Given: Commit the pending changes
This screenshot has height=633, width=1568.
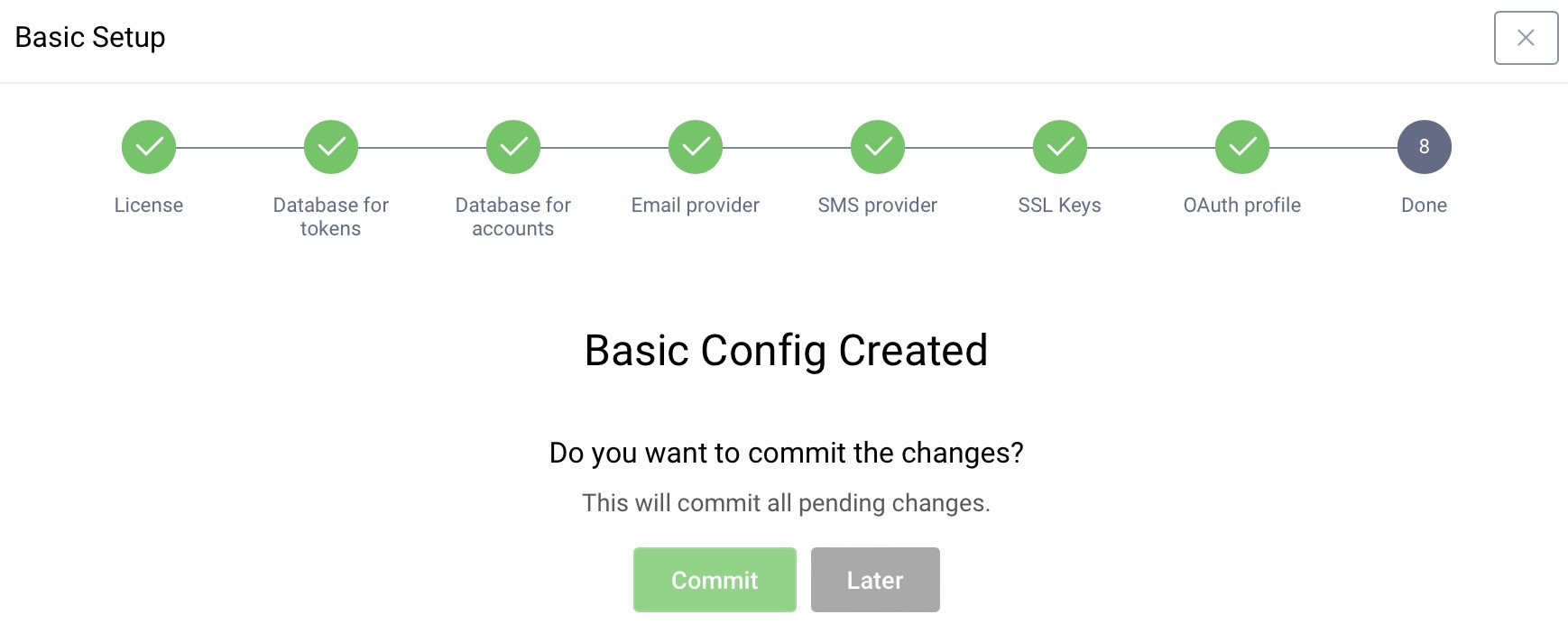Looking at the screenshot, I should [714, 580].
